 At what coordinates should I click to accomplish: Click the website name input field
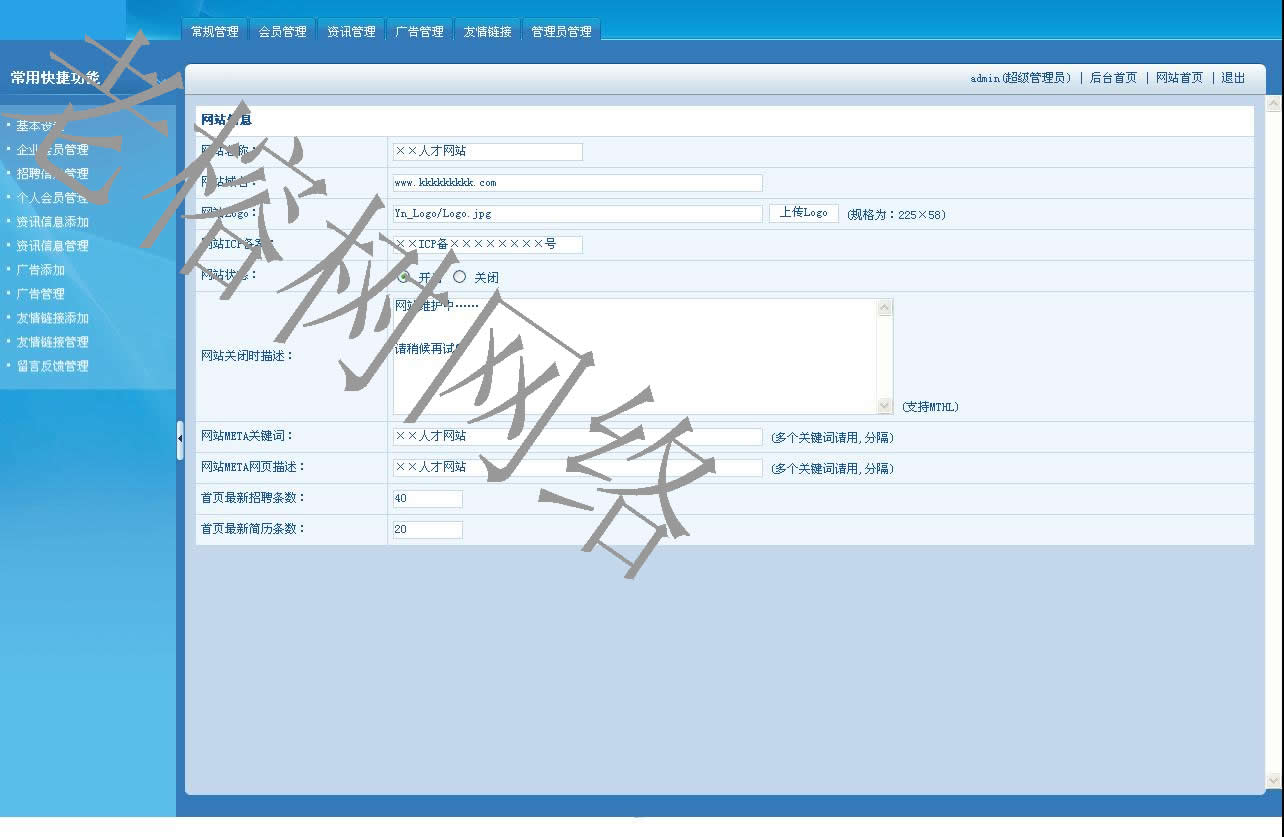pyautogui.click(x=487, y=152)
